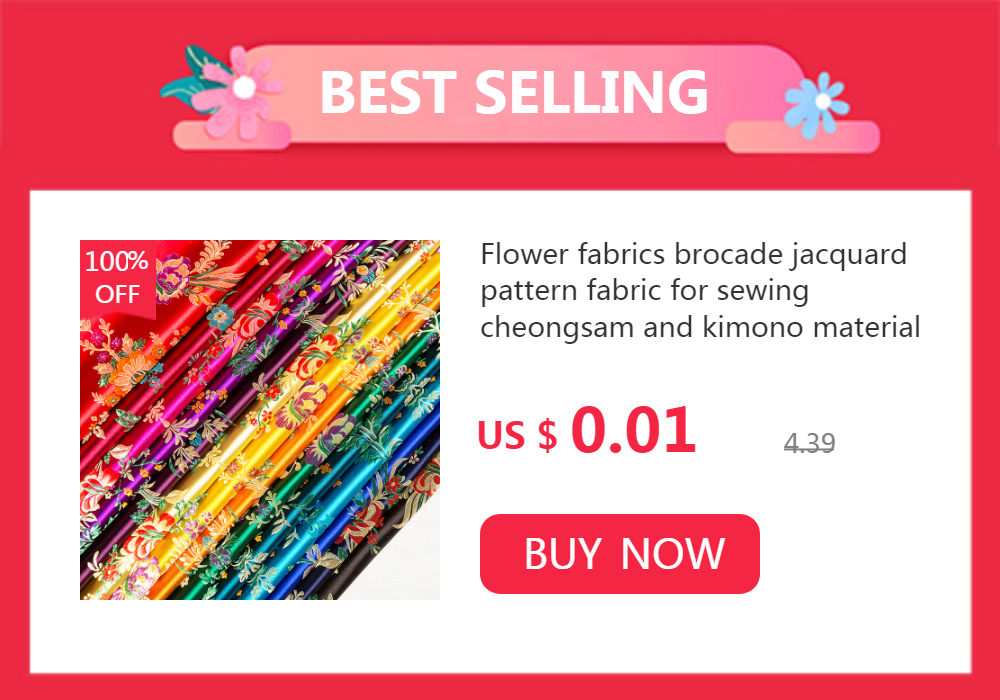Click the white center of pink flower
The height and width of the screenshot is (700, 1000).
tap(244, 87)
